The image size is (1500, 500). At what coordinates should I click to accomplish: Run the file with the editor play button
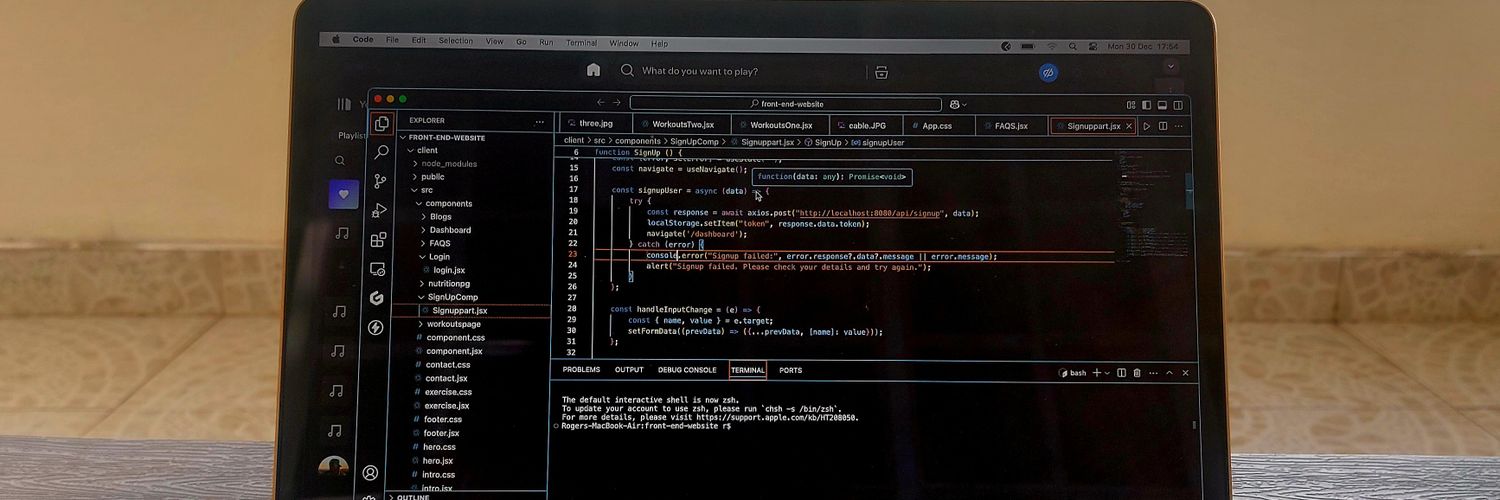(x=1147, y=126)
